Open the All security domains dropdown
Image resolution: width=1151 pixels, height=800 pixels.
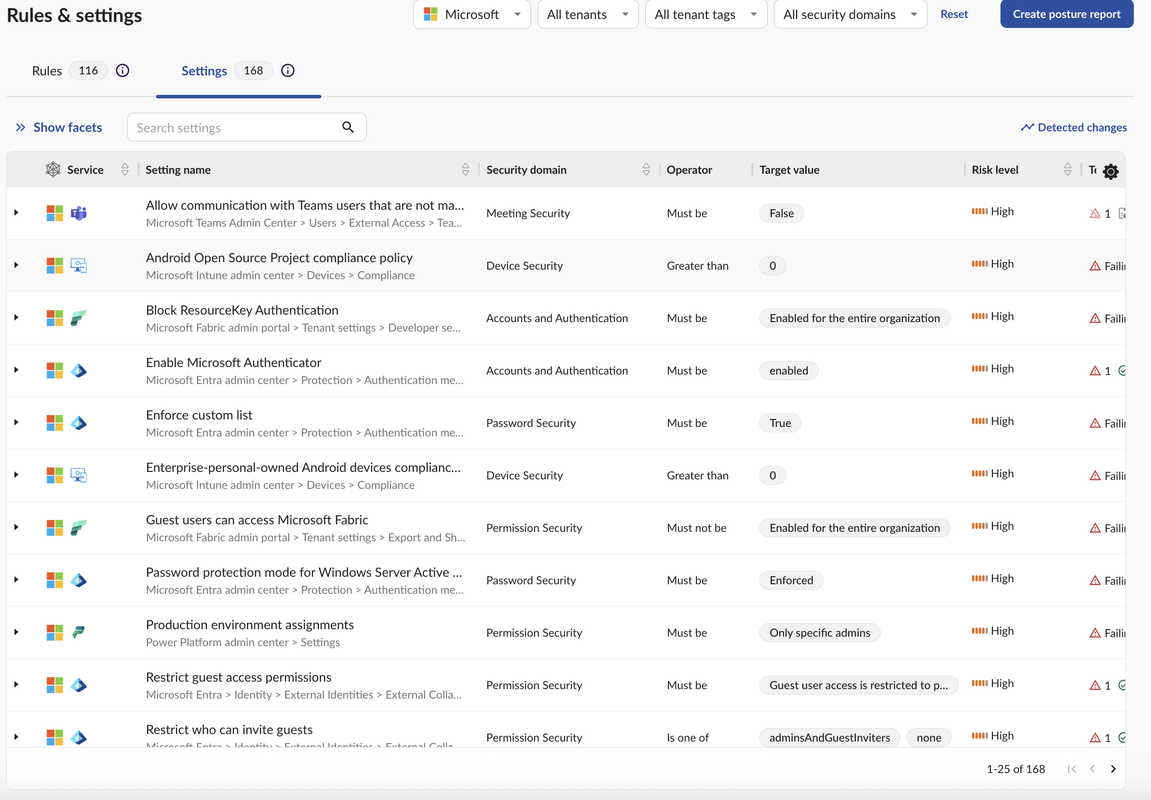click(x=851, y=14)
